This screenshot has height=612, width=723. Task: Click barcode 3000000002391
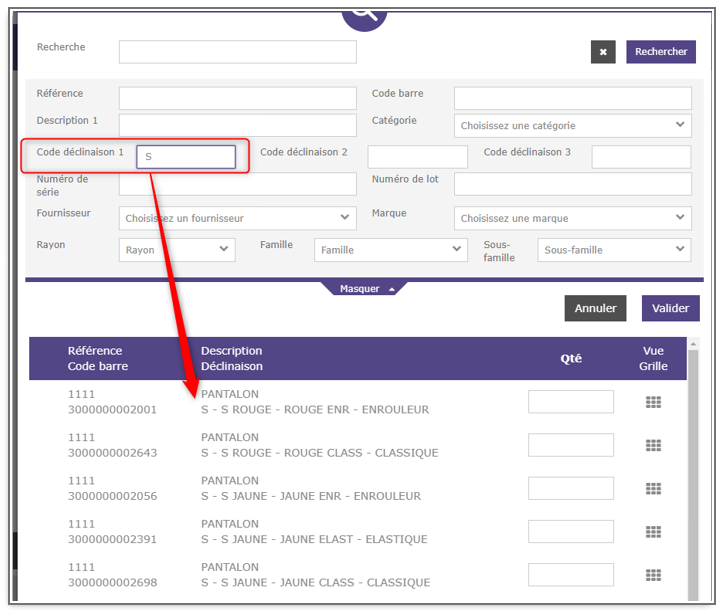click(x=113, y=540)
